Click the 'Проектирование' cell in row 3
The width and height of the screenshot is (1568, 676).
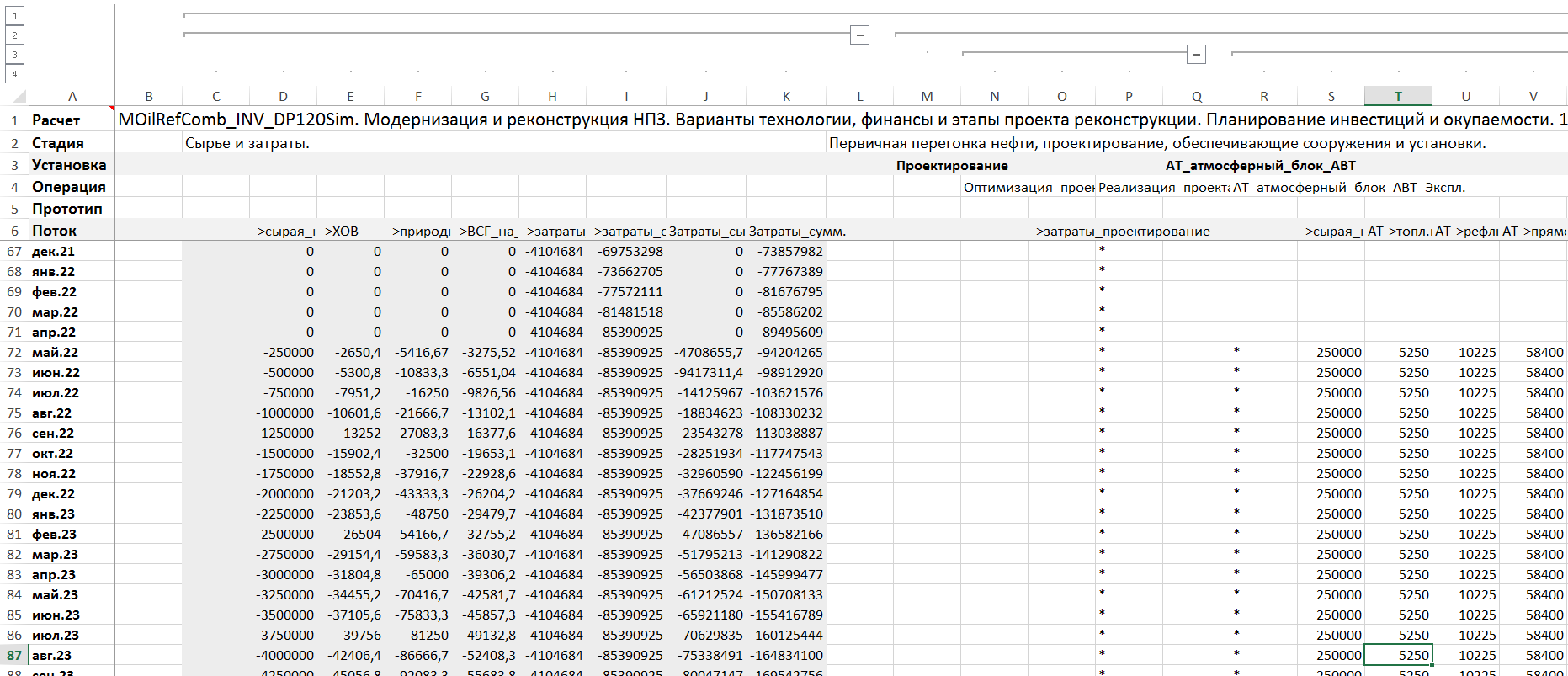pyautogui.click(x=952, y=165)
